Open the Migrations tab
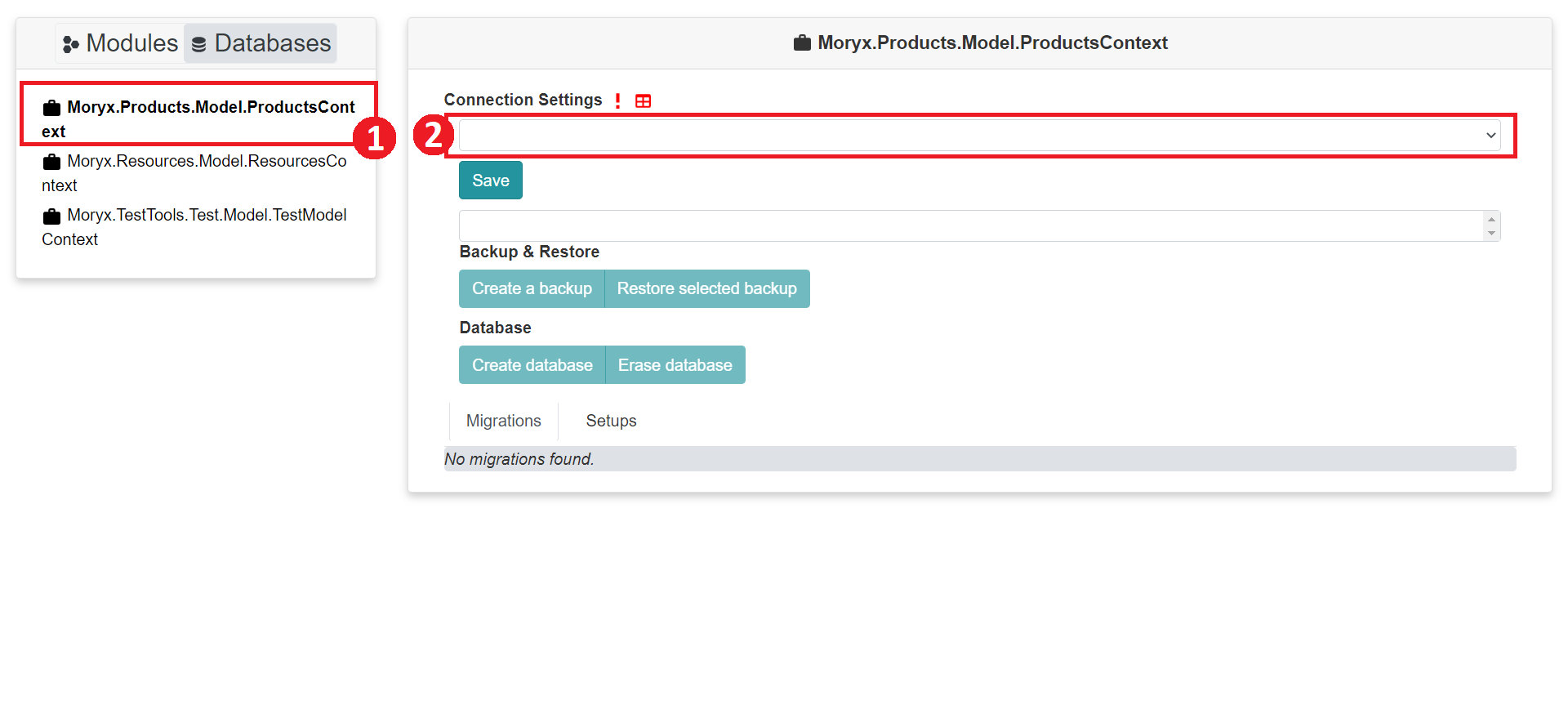Image resolution: width=1568 pixels, height=705 pixels. tap(504, 421)
